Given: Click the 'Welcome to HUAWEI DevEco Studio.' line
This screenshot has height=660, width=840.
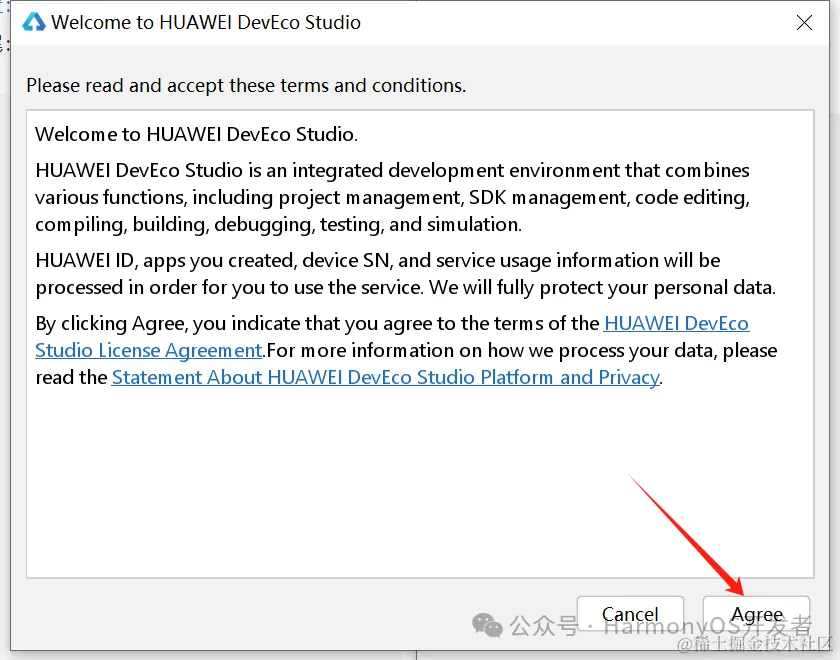Looking at the screenshot, I should 196,134.
